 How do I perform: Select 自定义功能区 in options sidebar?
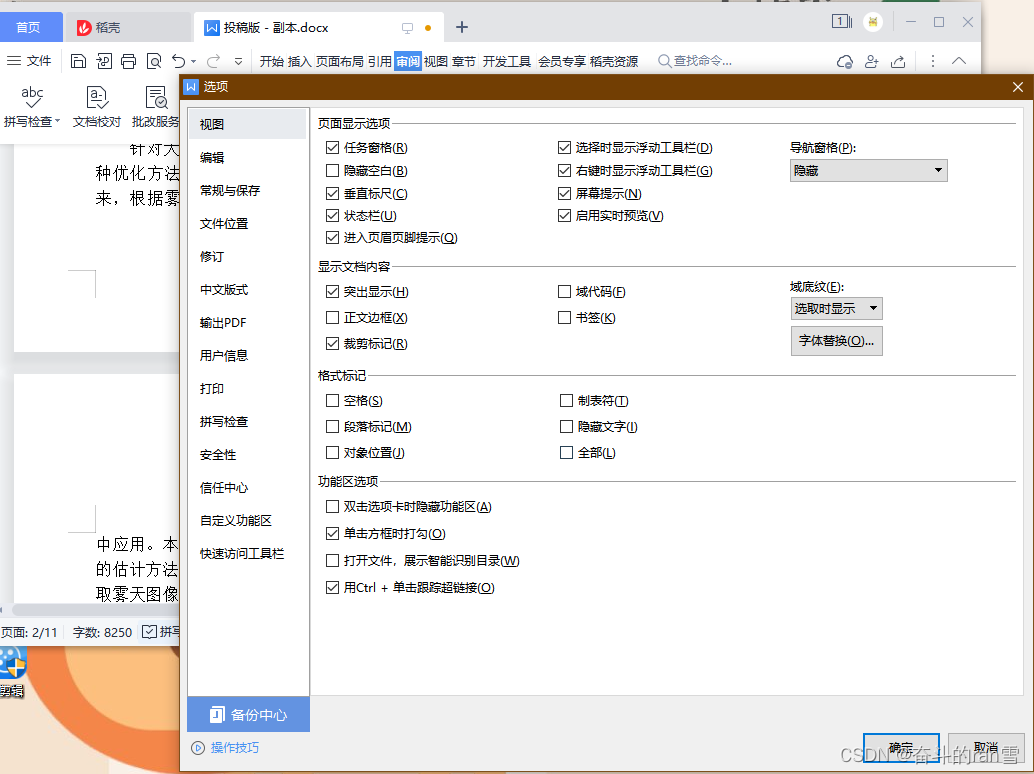pos(247,520)
